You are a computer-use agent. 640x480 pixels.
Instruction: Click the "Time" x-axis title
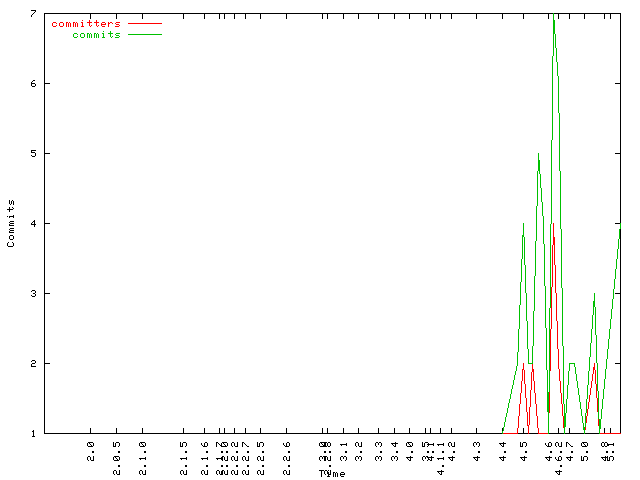(x=332, y=473)
